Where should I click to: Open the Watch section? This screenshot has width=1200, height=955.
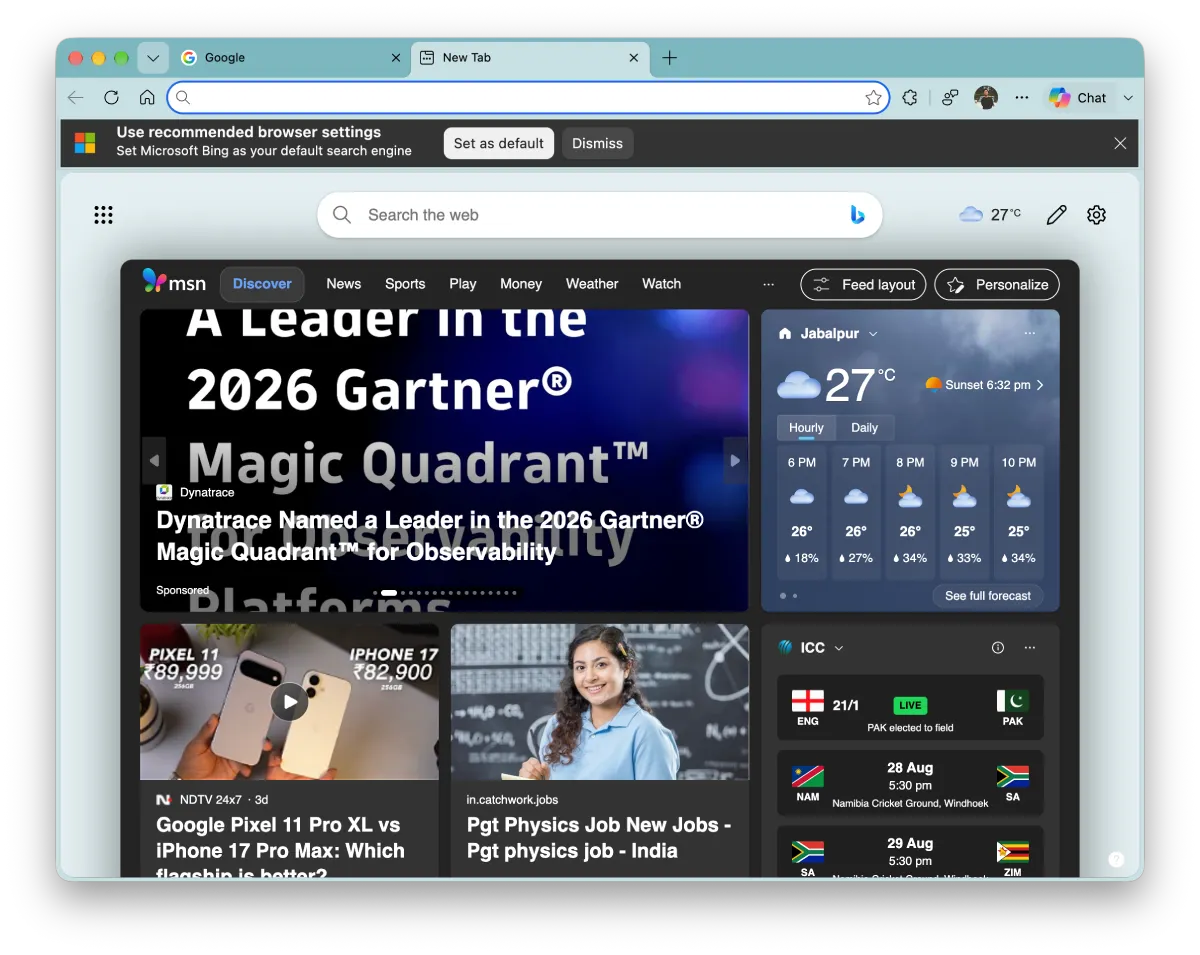(661, 284)
